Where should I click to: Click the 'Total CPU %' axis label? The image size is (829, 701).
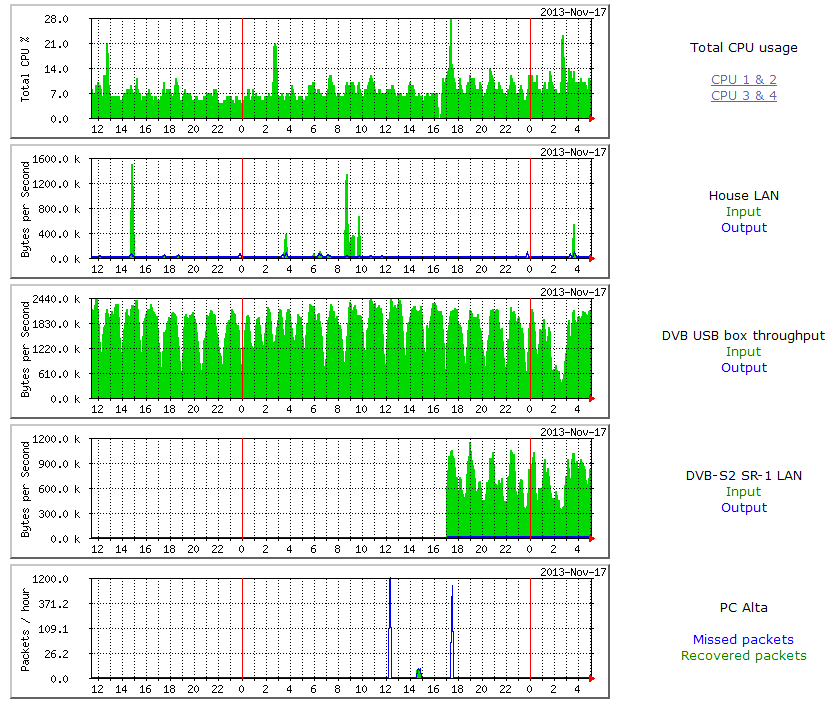pyautogui.click(x=25, y=69)
